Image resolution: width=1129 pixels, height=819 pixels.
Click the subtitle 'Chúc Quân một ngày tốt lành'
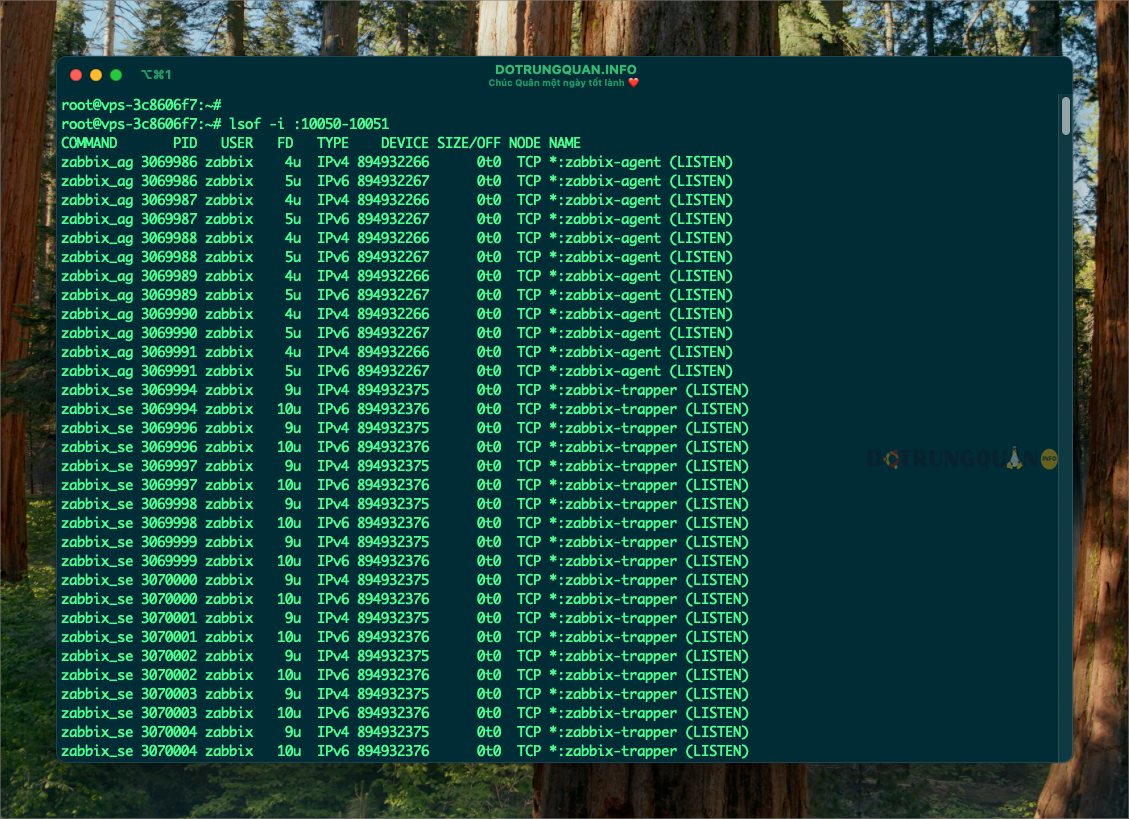[556, 83]
